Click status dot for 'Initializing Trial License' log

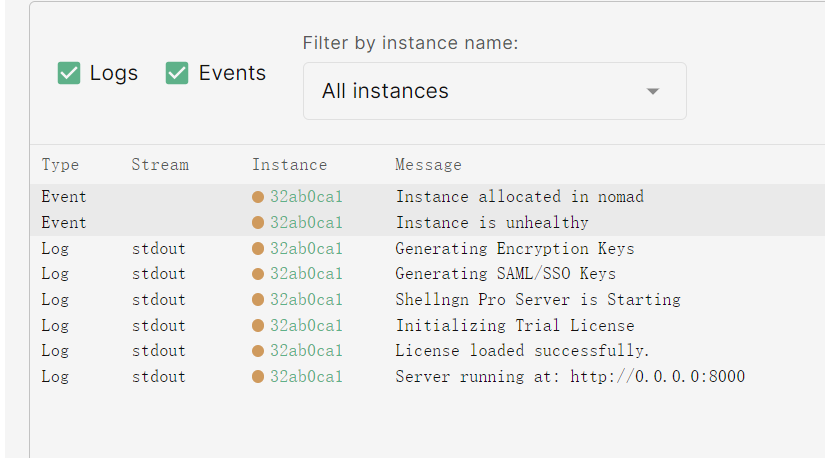coord(258,326)
